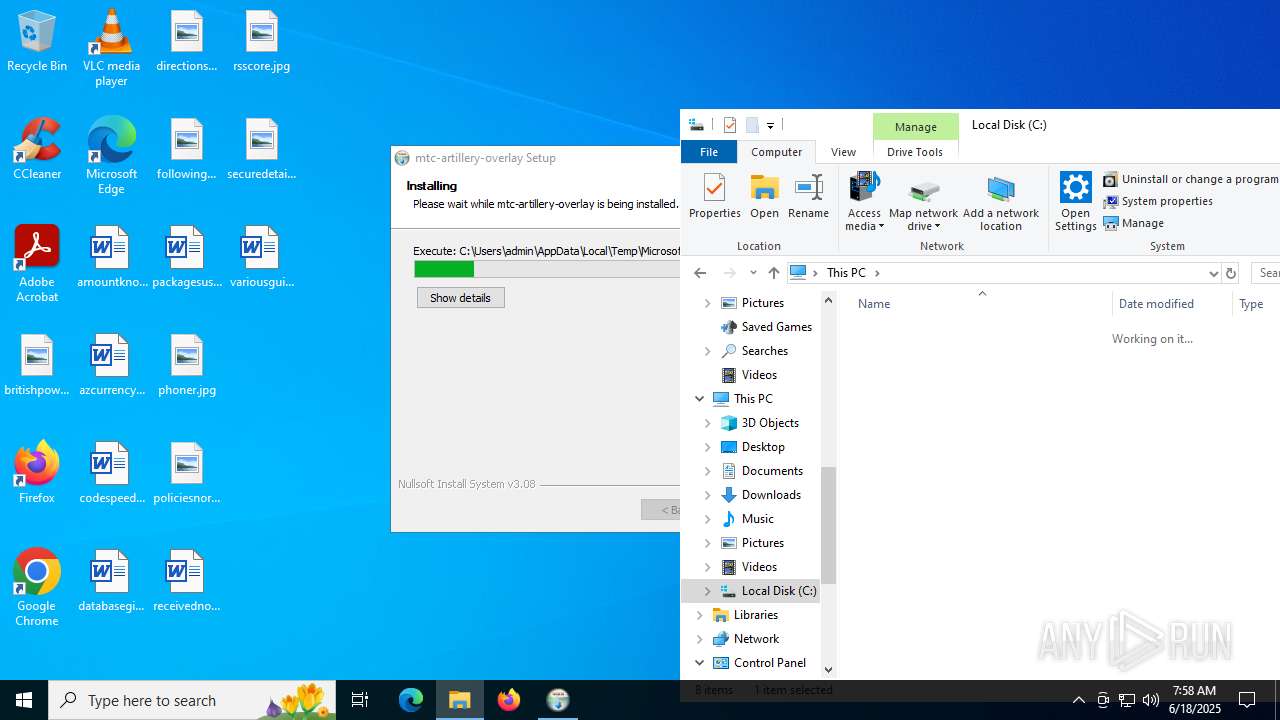
Task: Open address bar history dropdown
Action: click(x=1213, y=273)
